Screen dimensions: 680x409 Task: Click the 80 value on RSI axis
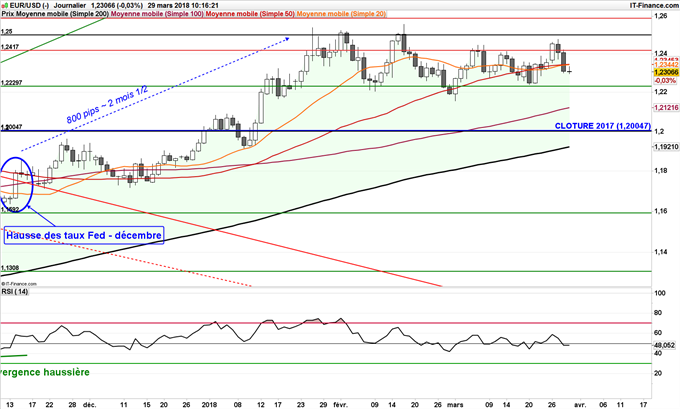click(x=658, y=313)
